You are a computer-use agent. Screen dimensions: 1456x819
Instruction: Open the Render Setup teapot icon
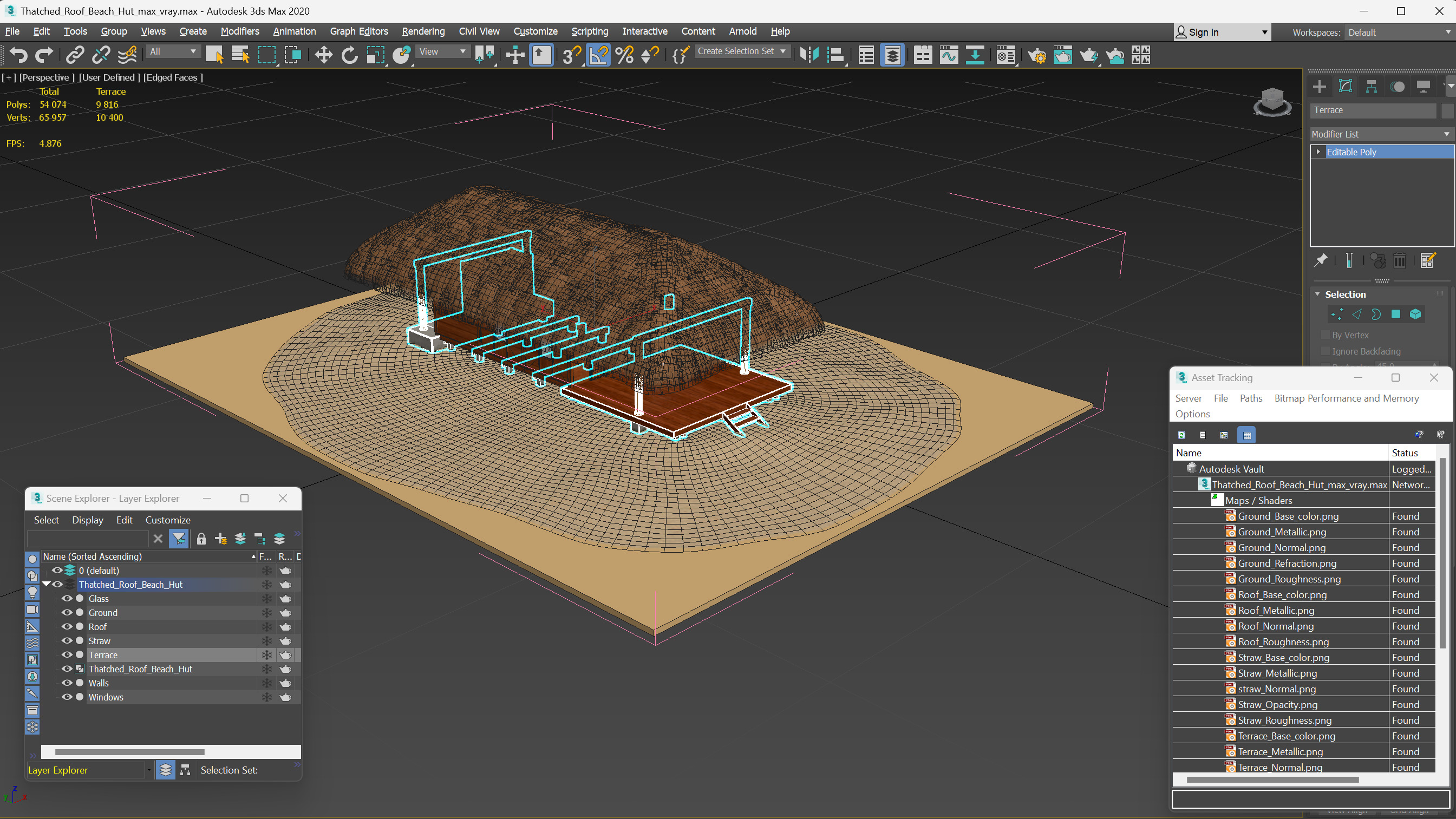click(x=1036, y=55)
